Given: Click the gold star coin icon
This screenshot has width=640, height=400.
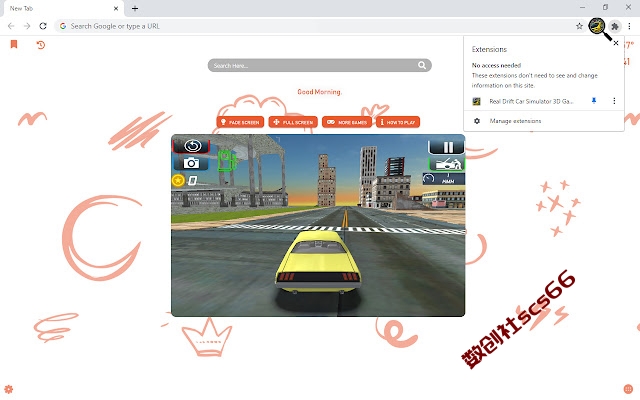Looking at the screenshot, I should click(x=178, y=180).
